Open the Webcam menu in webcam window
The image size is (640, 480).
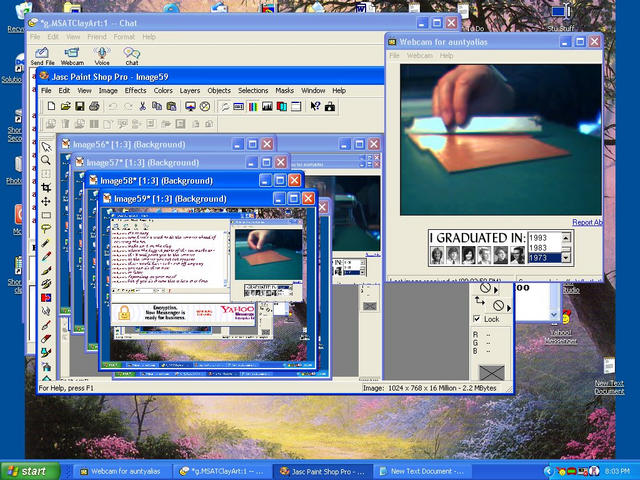(419, 56)
